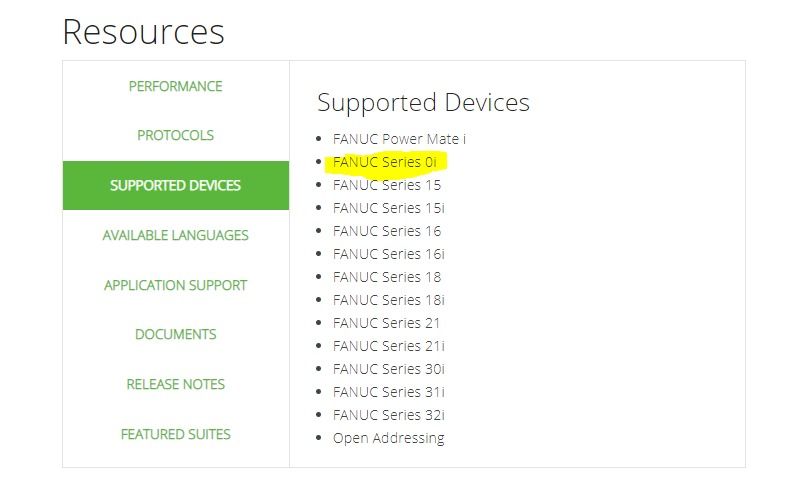The width and height of the screenshot is (787, 493).
Task: Select the FANUC Series 18 item
Action: (x=386, y=277)
